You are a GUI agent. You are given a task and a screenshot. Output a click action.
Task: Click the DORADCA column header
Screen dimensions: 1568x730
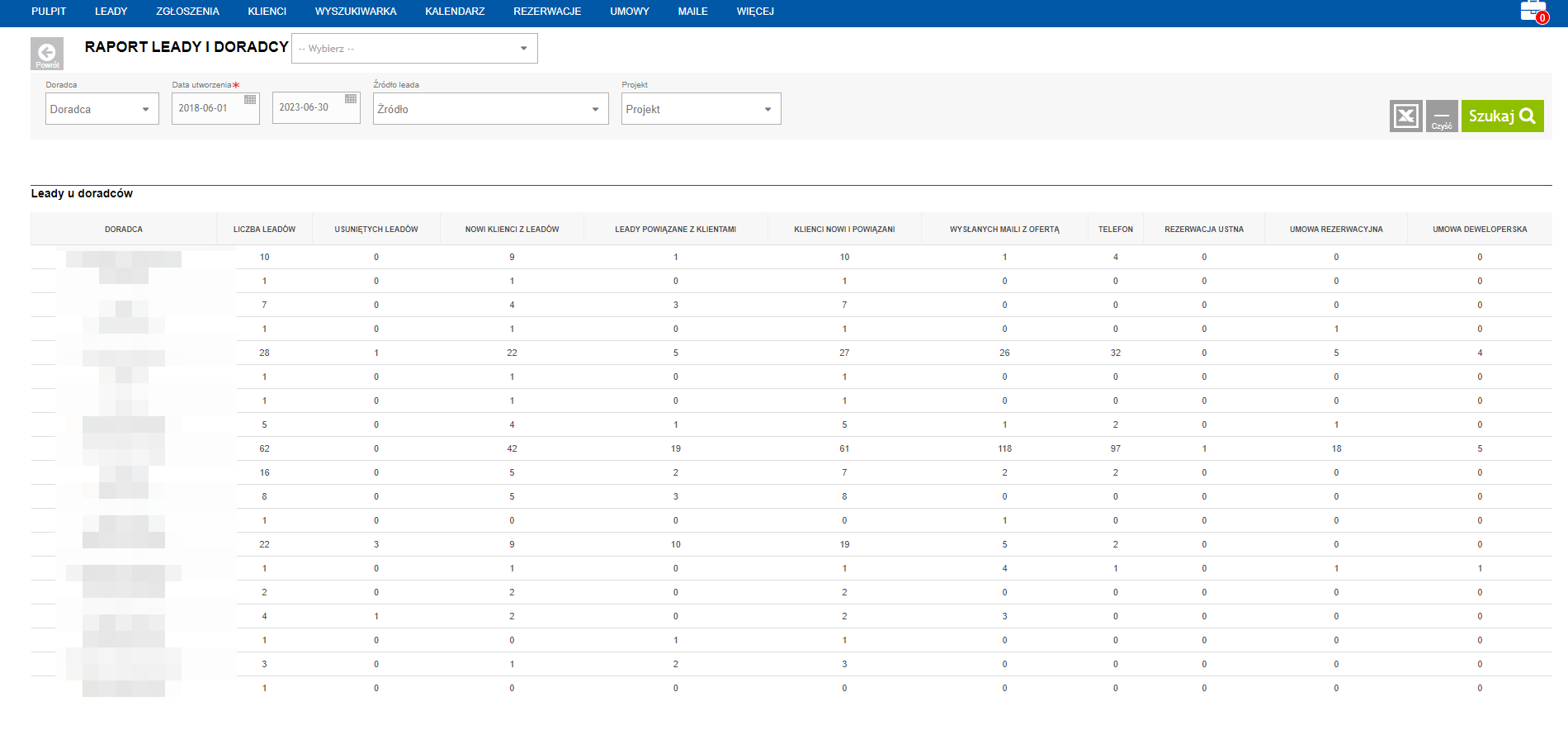(124, 230)
